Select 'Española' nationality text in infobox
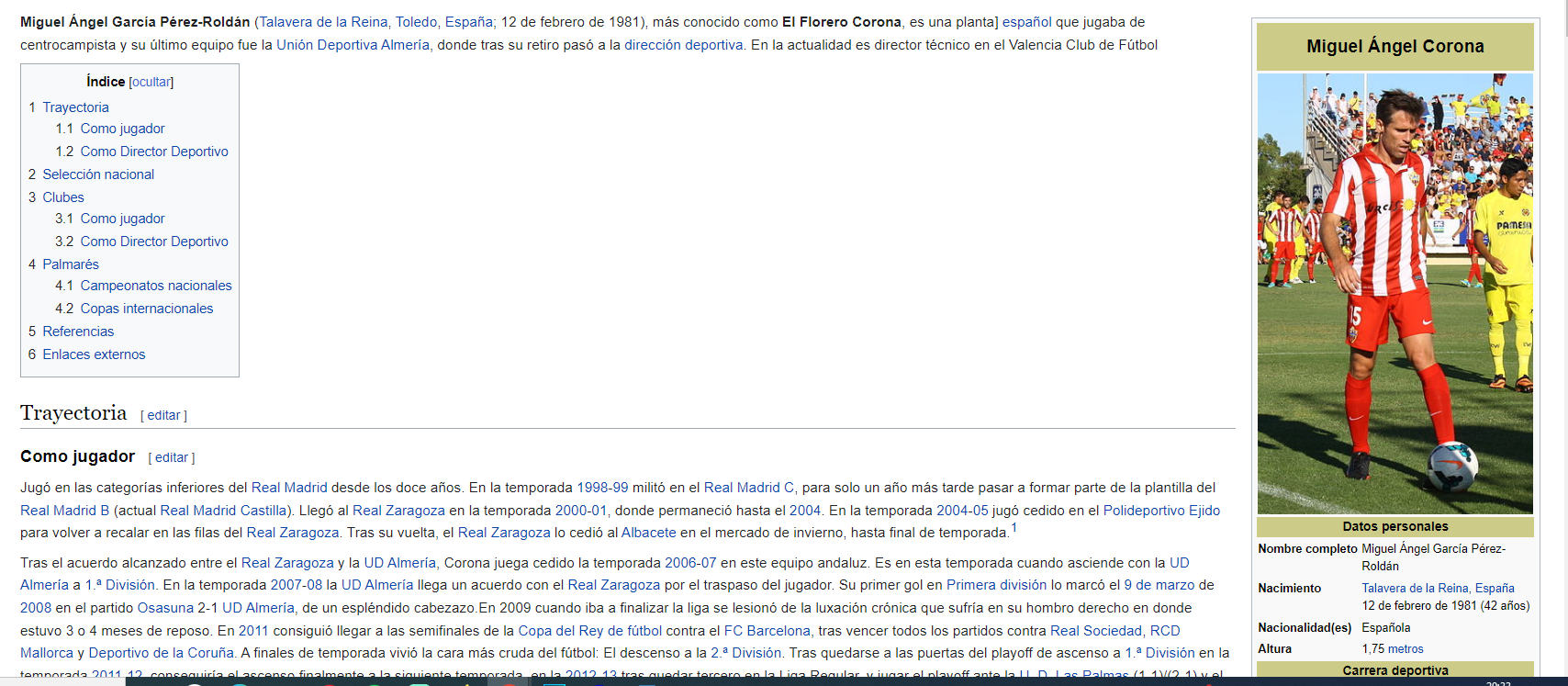 click(1385, 628)
